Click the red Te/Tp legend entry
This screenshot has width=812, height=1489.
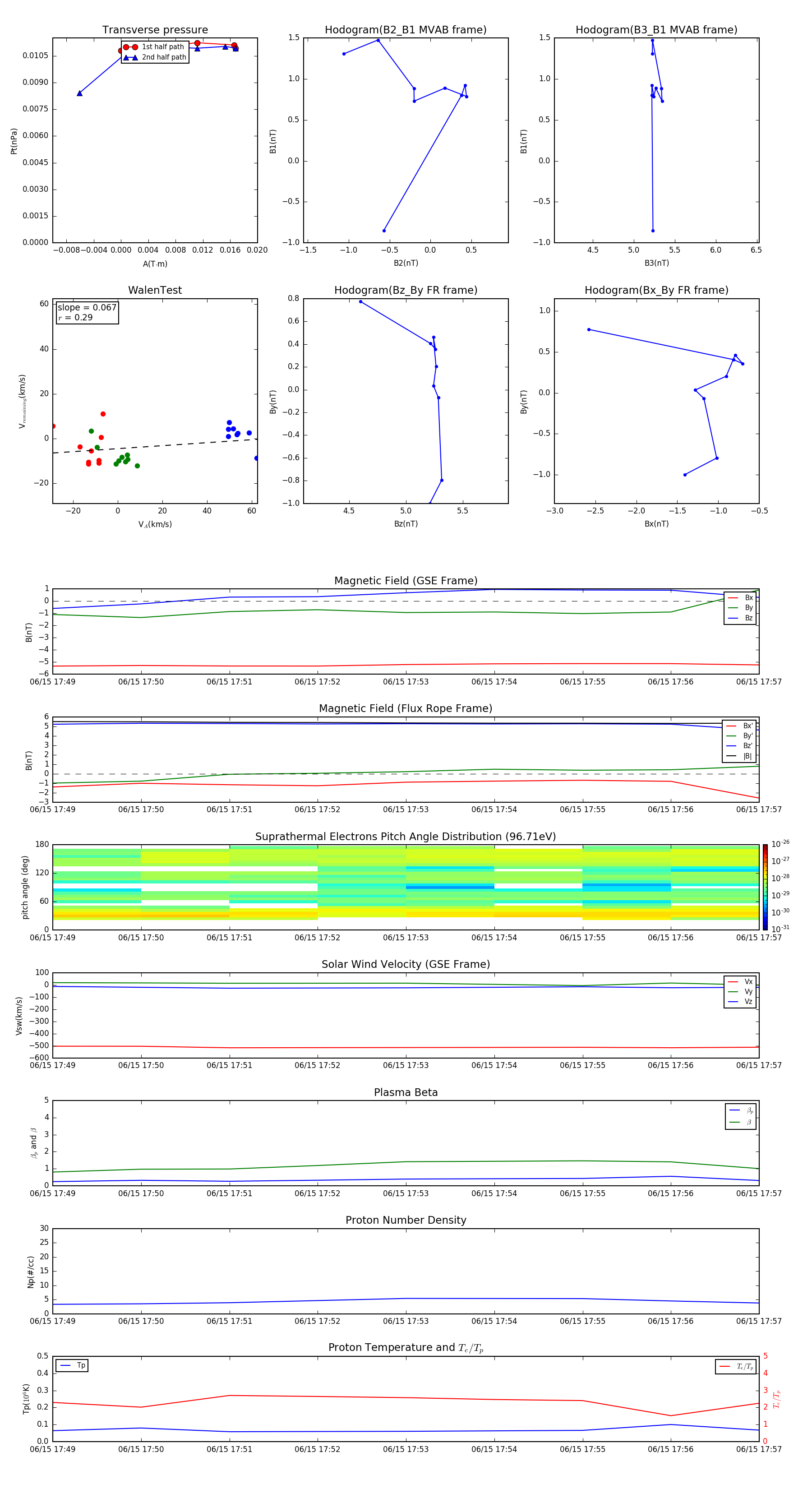pyautogui.click(x=736, y=1366)
